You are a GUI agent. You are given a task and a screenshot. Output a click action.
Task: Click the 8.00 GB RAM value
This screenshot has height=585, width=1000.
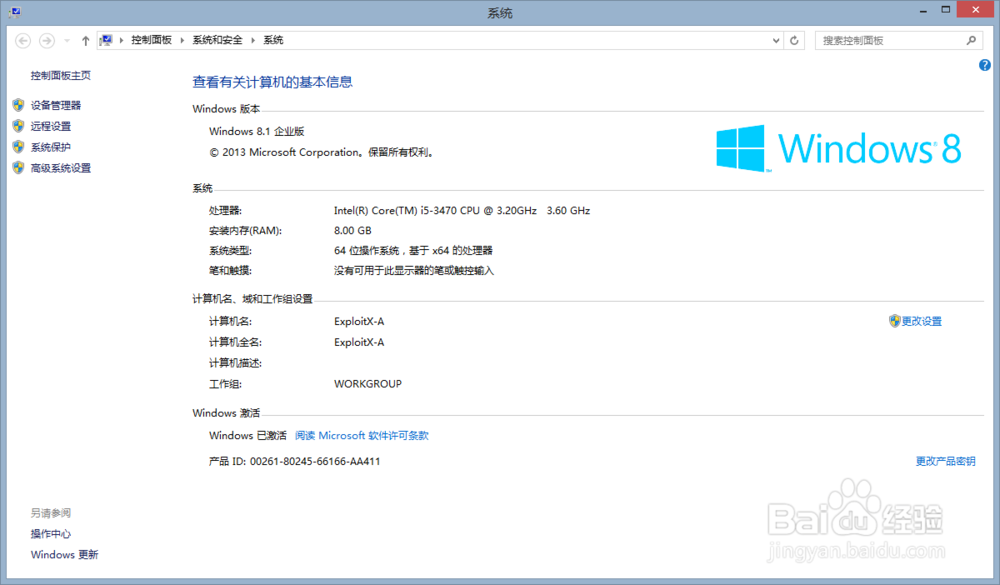click(353, 230)
